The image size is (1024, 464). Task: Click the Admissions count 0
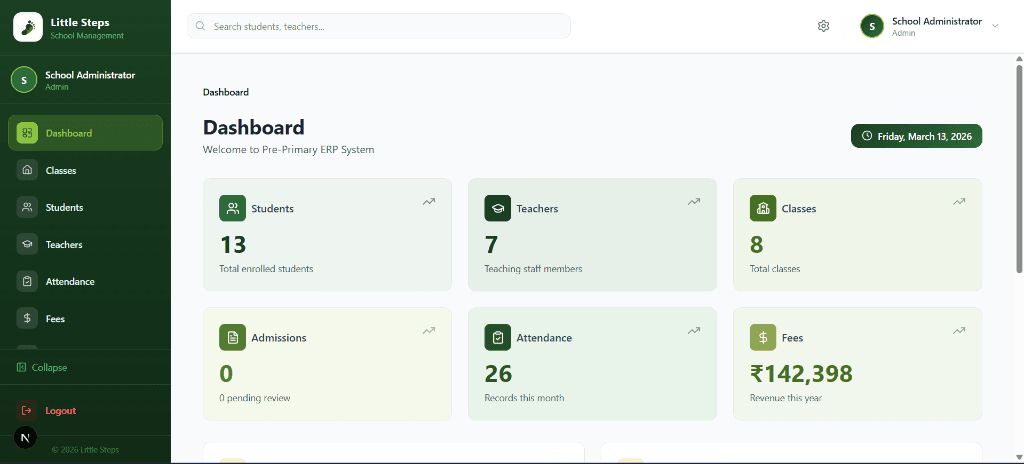(226, 373)
